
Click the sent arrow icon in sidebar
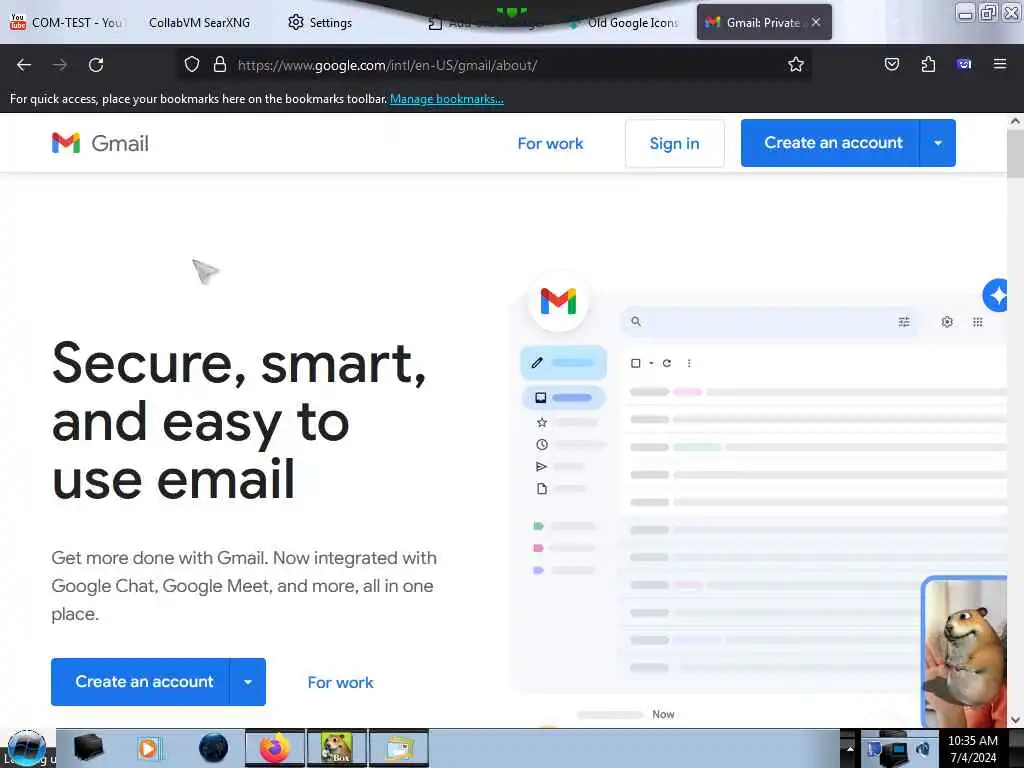tap(541, 466)
